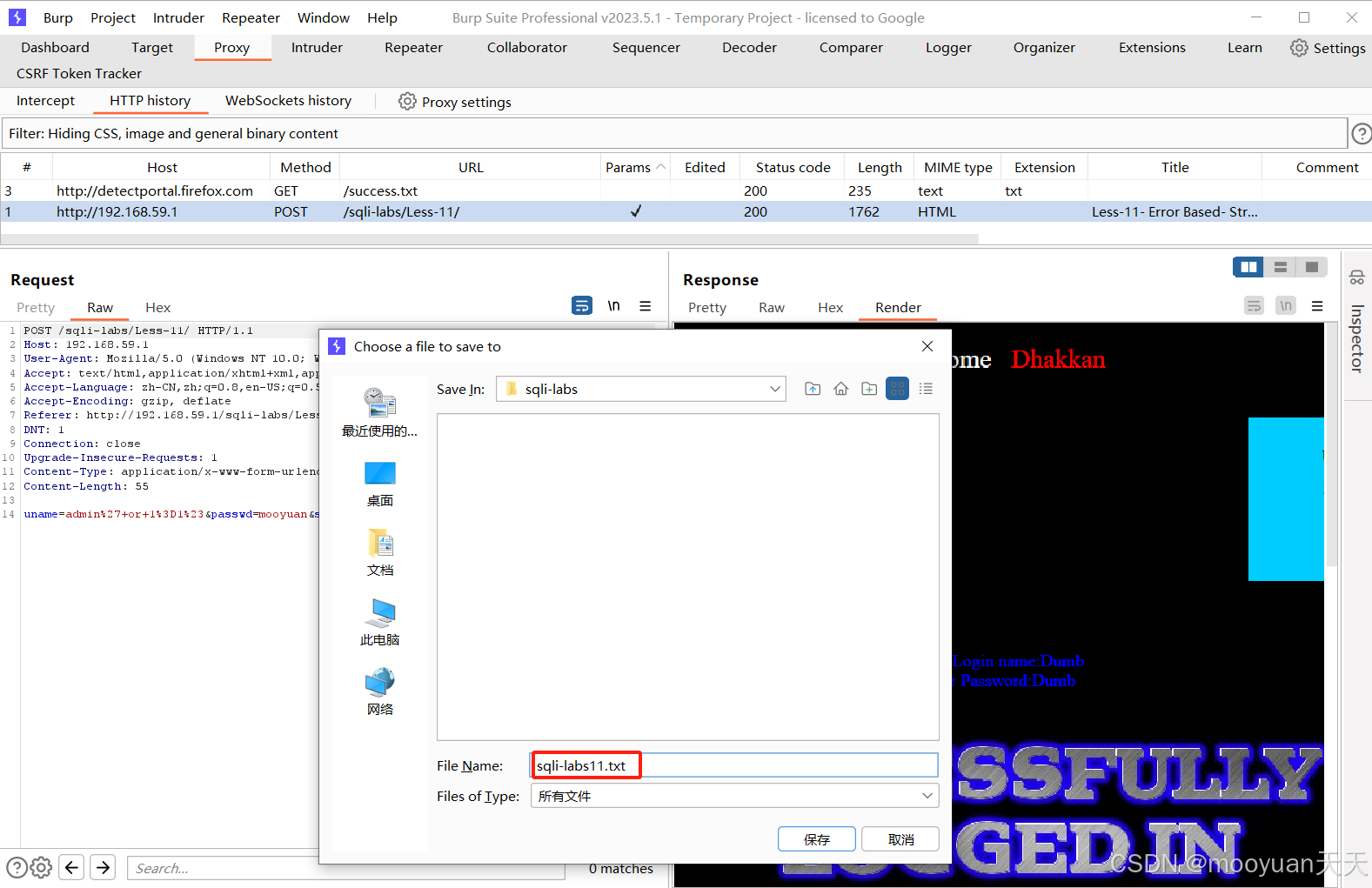The width and height of the screenshot is (1372, 888).
Task: Select side-by-side layout icon
Action: (x=1248, y=267)
